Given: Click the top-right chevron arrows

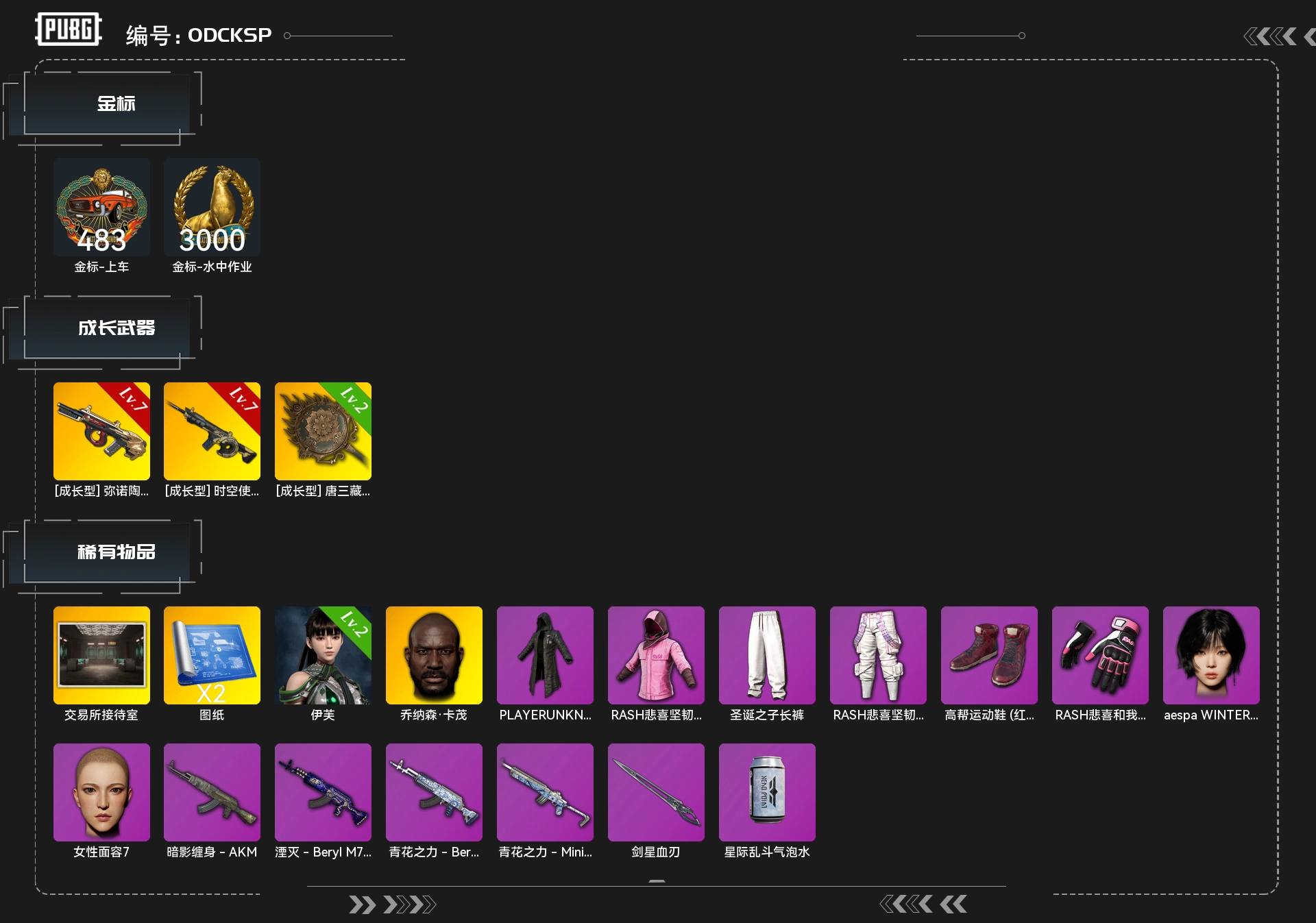Looking at the screenshot, I should pyautogui.click(x=1279, y=36).
